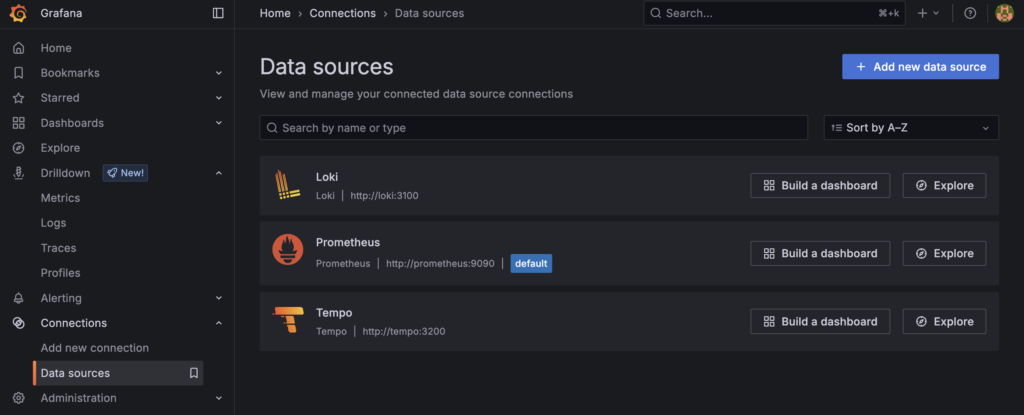This screenshot has width=1024, height=415.
Task: Click the Explore compass icon in sidebar
Action: (x=18, y=148)
